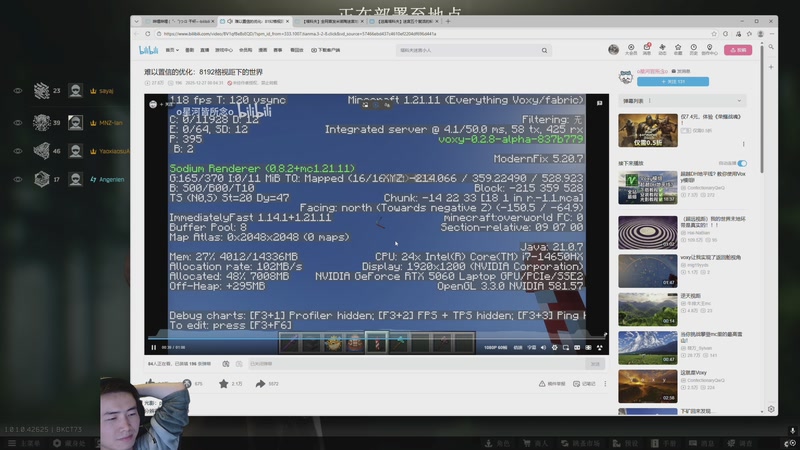Viewport: 800px width, 450px height.
Task: Open the notes icon below video
Action: point(576,384)
